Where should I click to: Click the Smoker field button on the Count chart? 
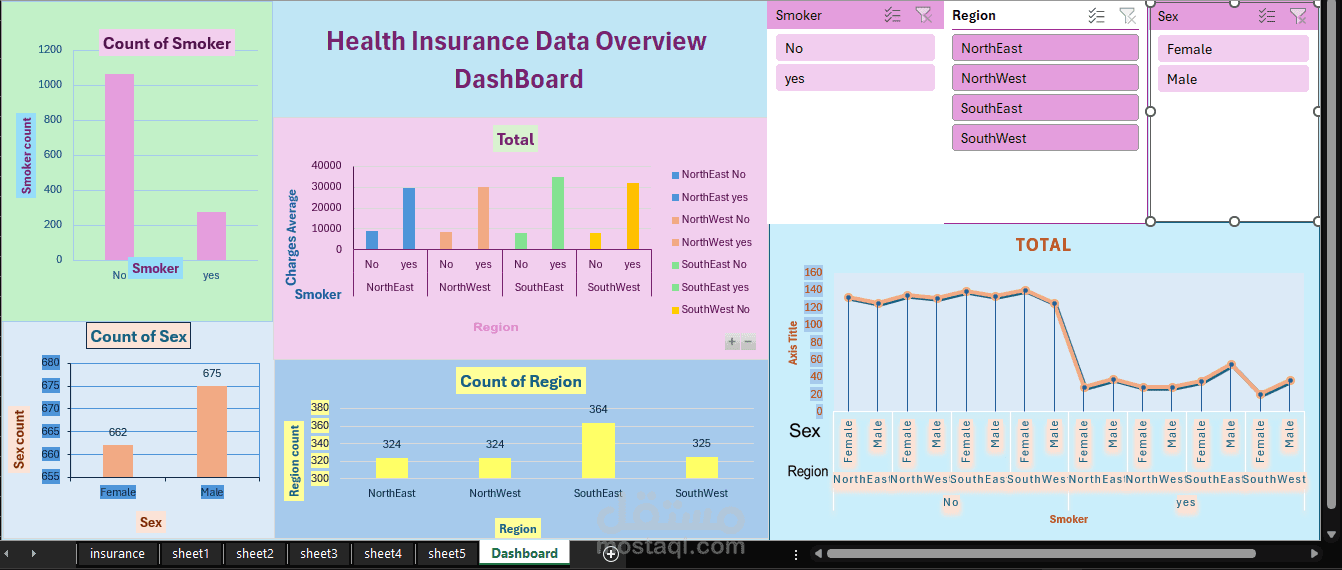click(x=156, y=268)
